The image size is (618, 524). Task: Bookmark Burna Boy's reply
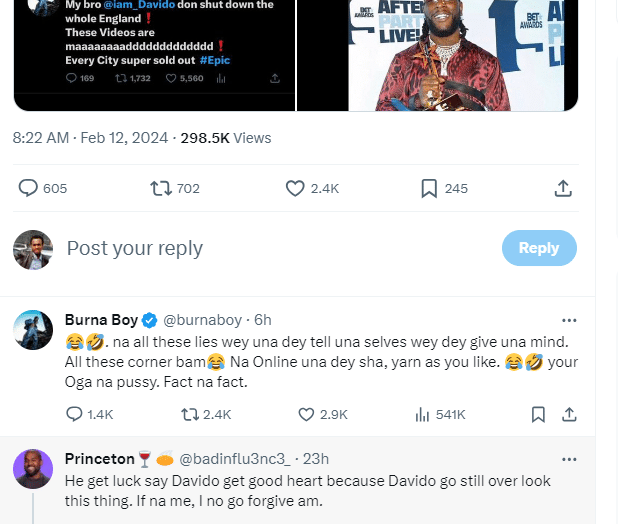click(x=538, y=414)
